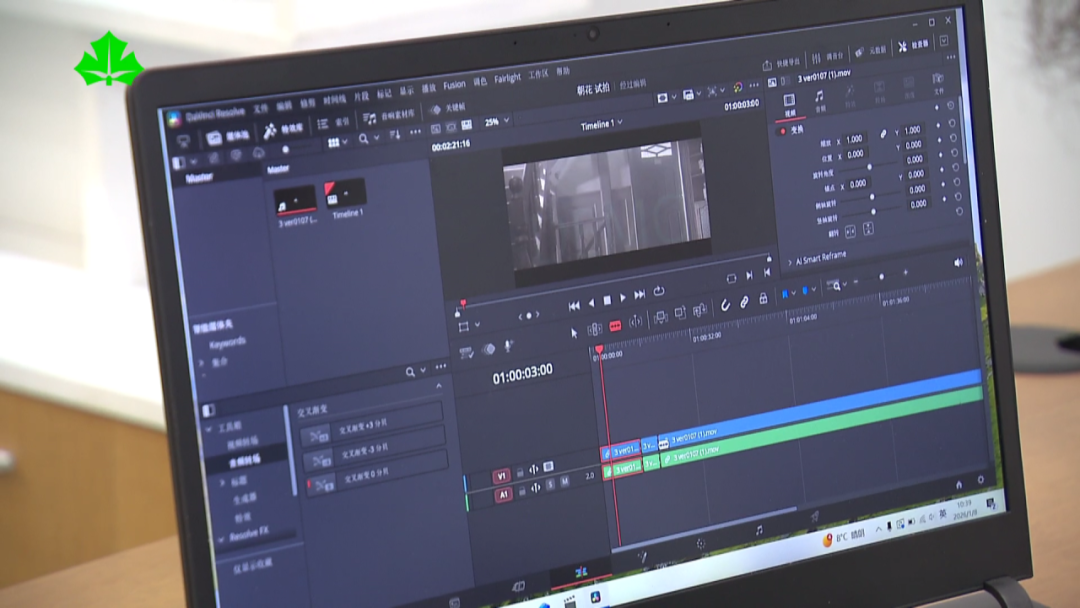Screen dimensions: 1080x608
Task: Expand the AI Smart Reframe section
Action: 820,257
